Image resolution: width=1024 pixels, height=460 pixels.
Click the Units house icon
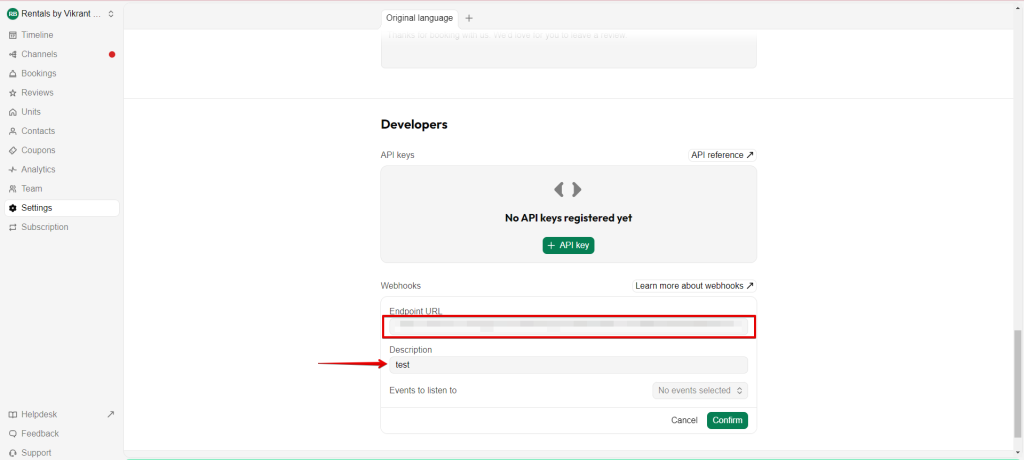12,112
